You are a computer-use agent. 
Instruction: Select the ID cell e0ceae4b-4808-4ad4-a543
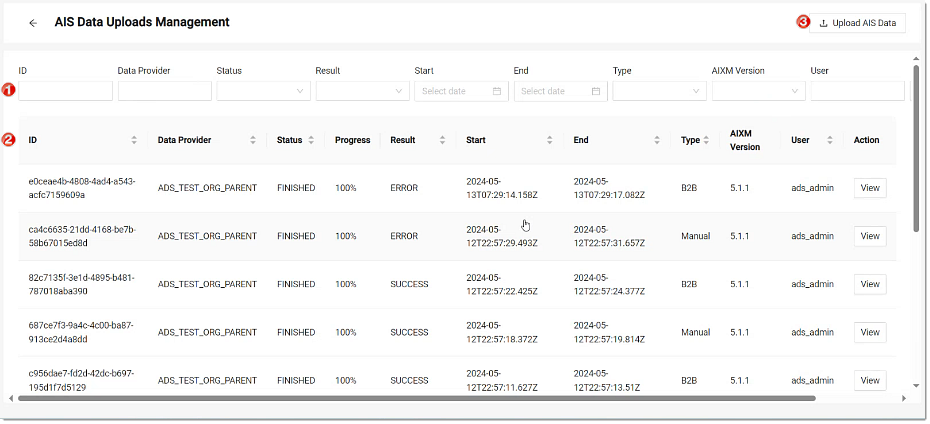82,188
